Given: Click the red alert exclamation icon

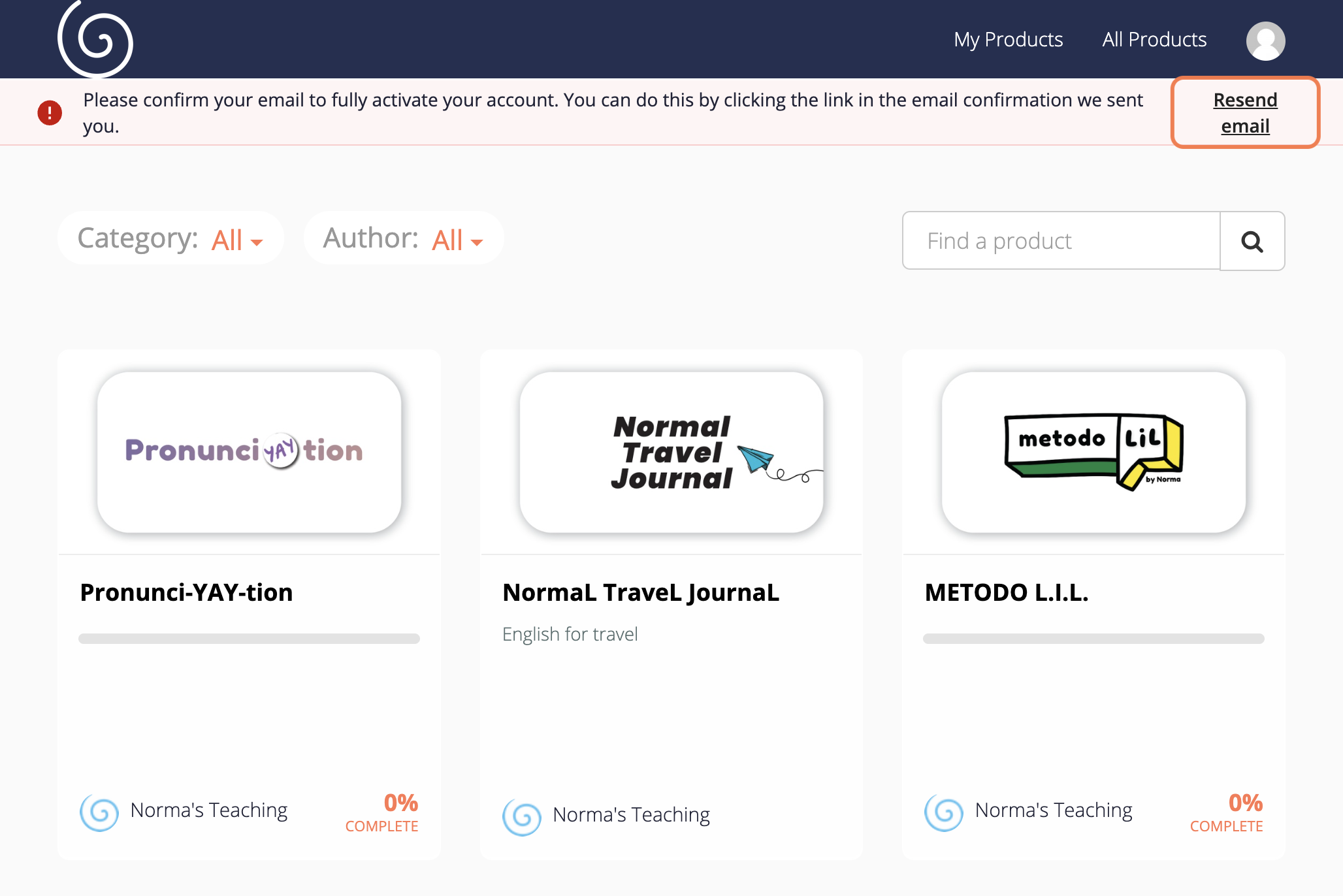Looking at the screenshot, I should pyautogui.click(x=50, y=112).
